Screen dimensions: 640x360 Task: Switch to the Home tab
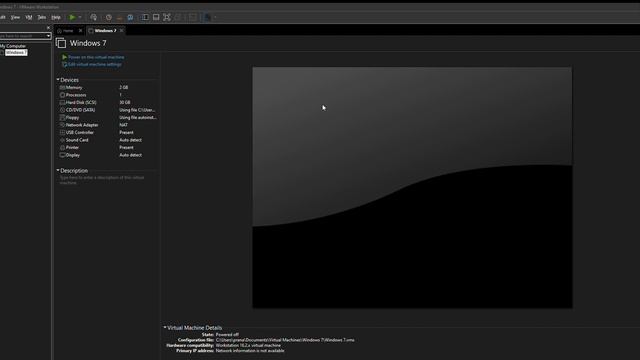[x=68, y=31]
